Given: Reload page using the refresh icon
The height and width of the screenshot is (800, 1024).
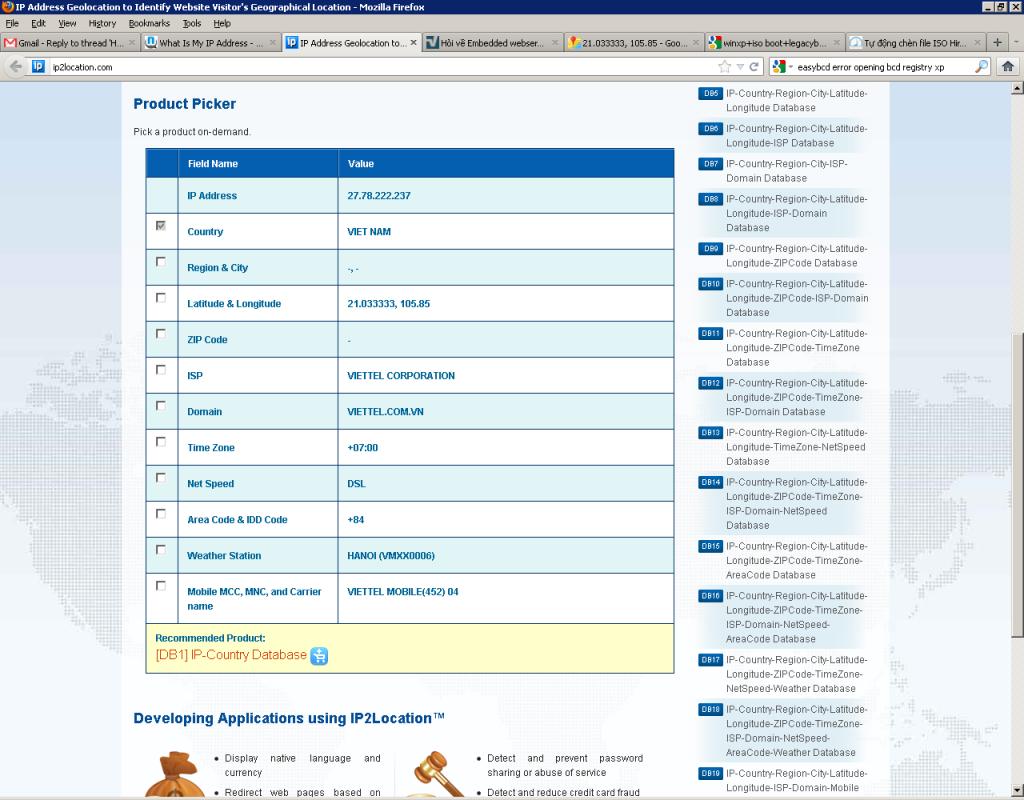Looking at the screenshot, I should tap(754, 67).
